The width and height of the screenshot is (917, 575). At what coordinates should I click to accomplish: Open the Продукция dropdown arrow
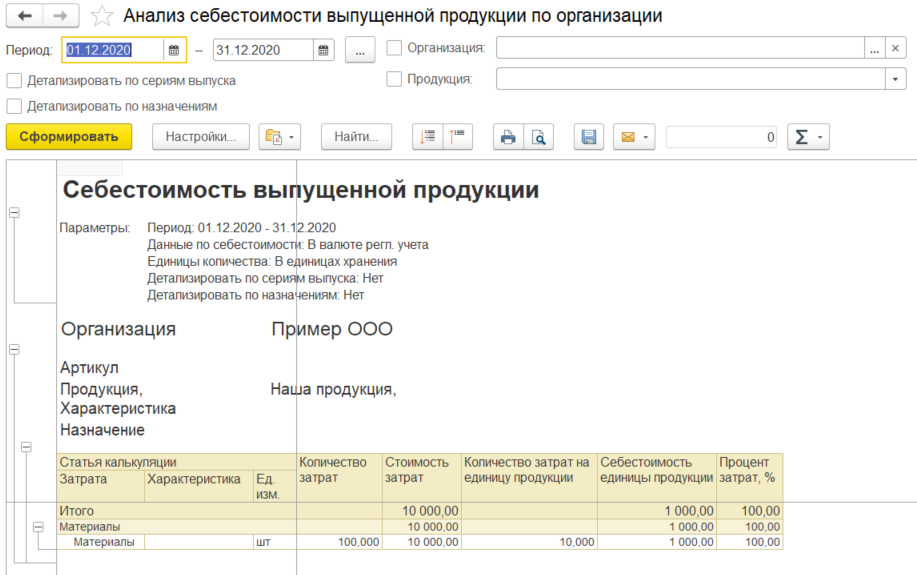tap(895, 78)
